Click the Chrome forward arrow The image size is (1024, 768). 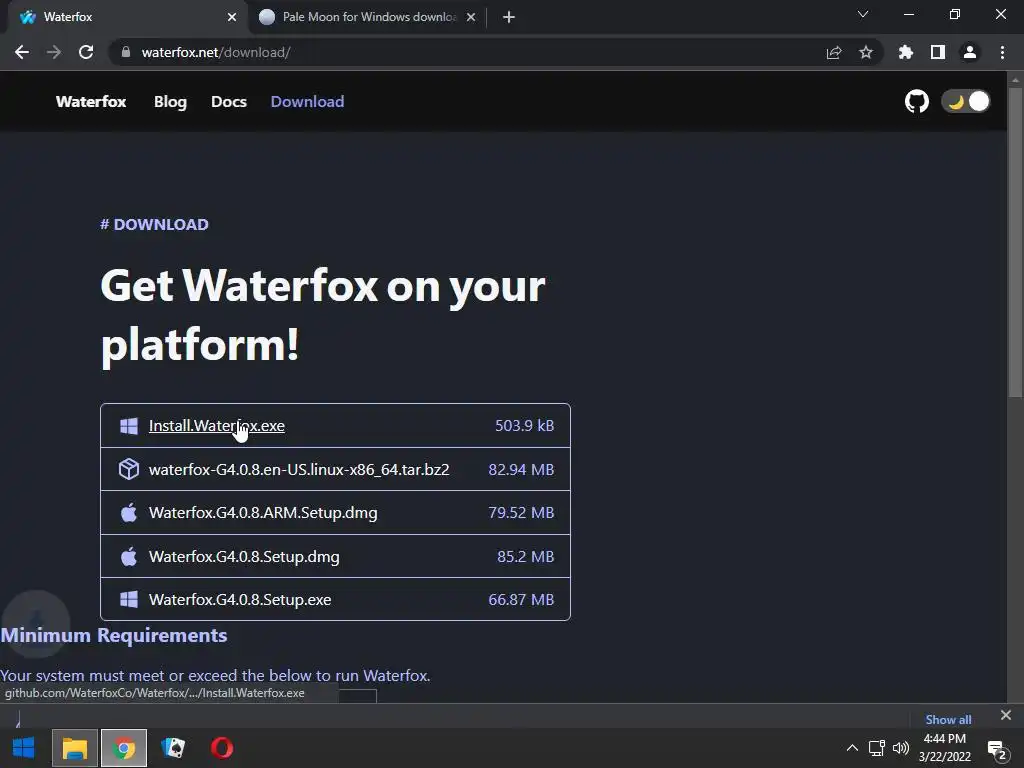tap(54, 52)
